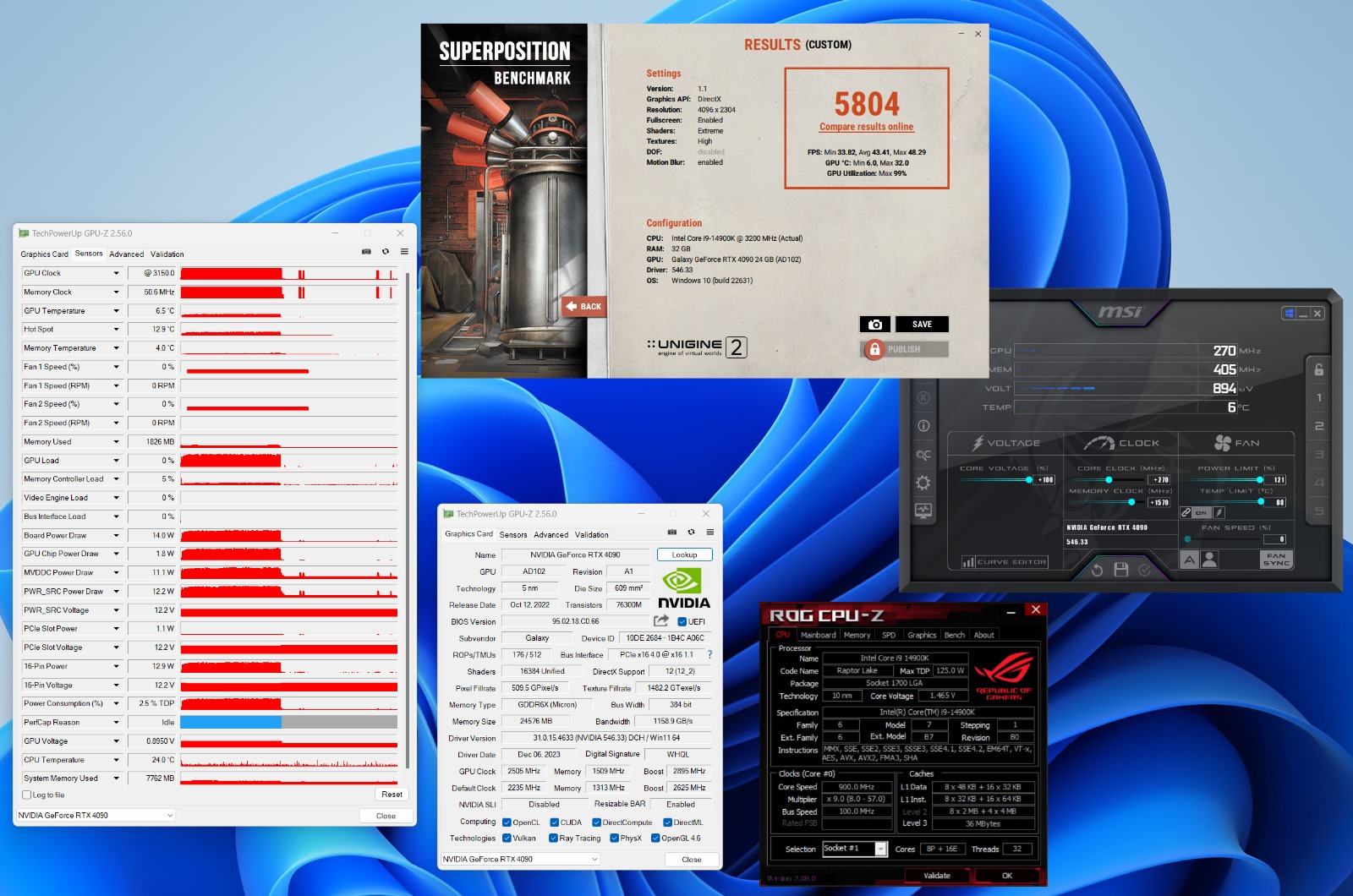Open GPU selector dropdown in Sensors window
The image size is (1353, 896).
coord(96,816)
